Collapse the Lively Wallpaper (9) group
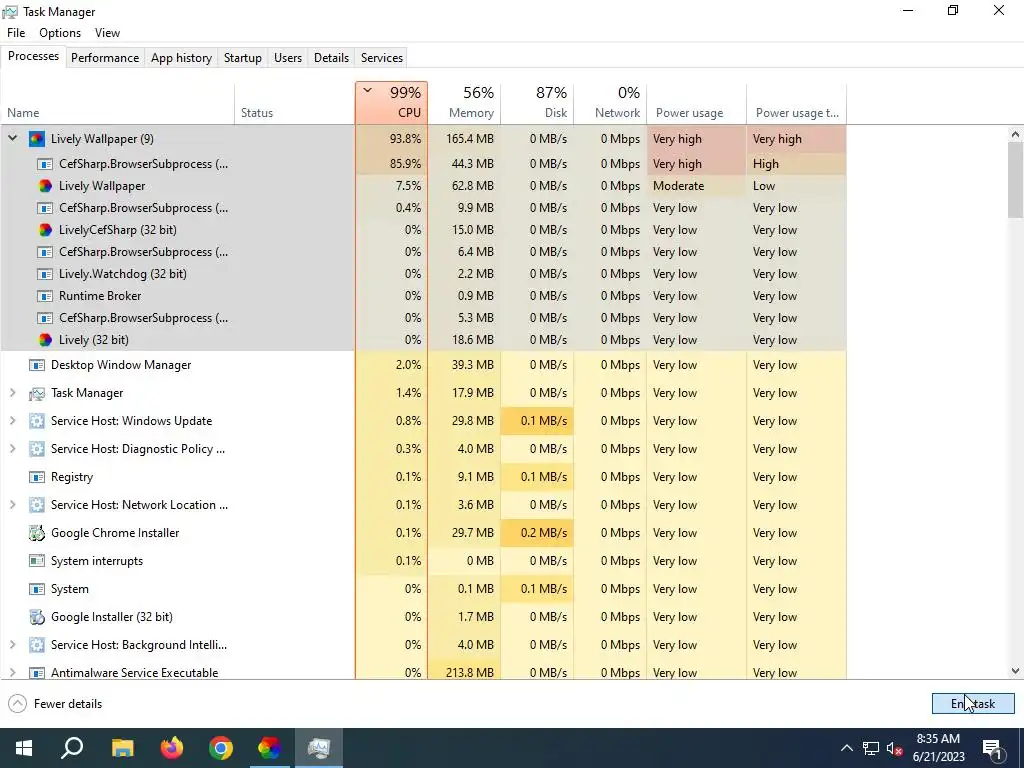 point(12,138)
